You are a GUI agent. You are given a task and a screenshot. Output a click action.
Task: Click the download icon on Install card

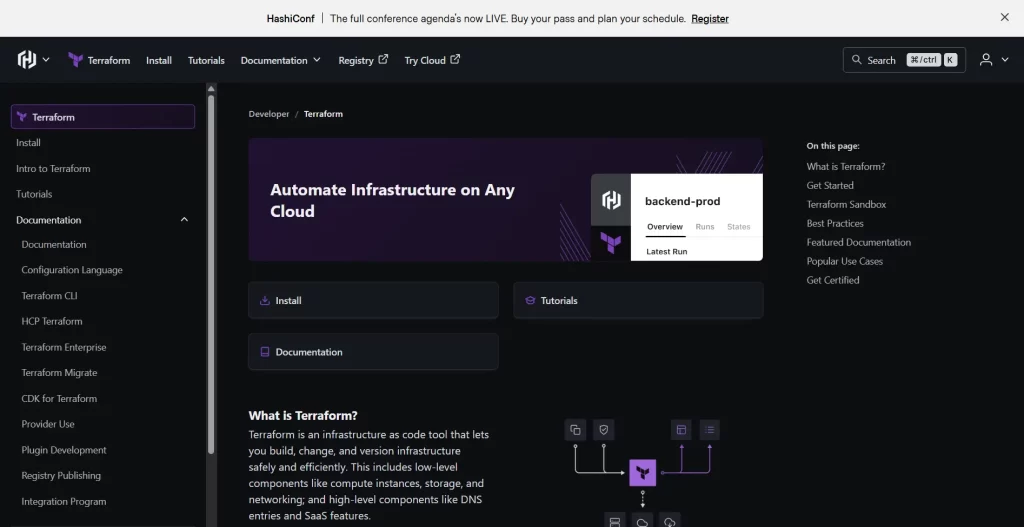264,300
